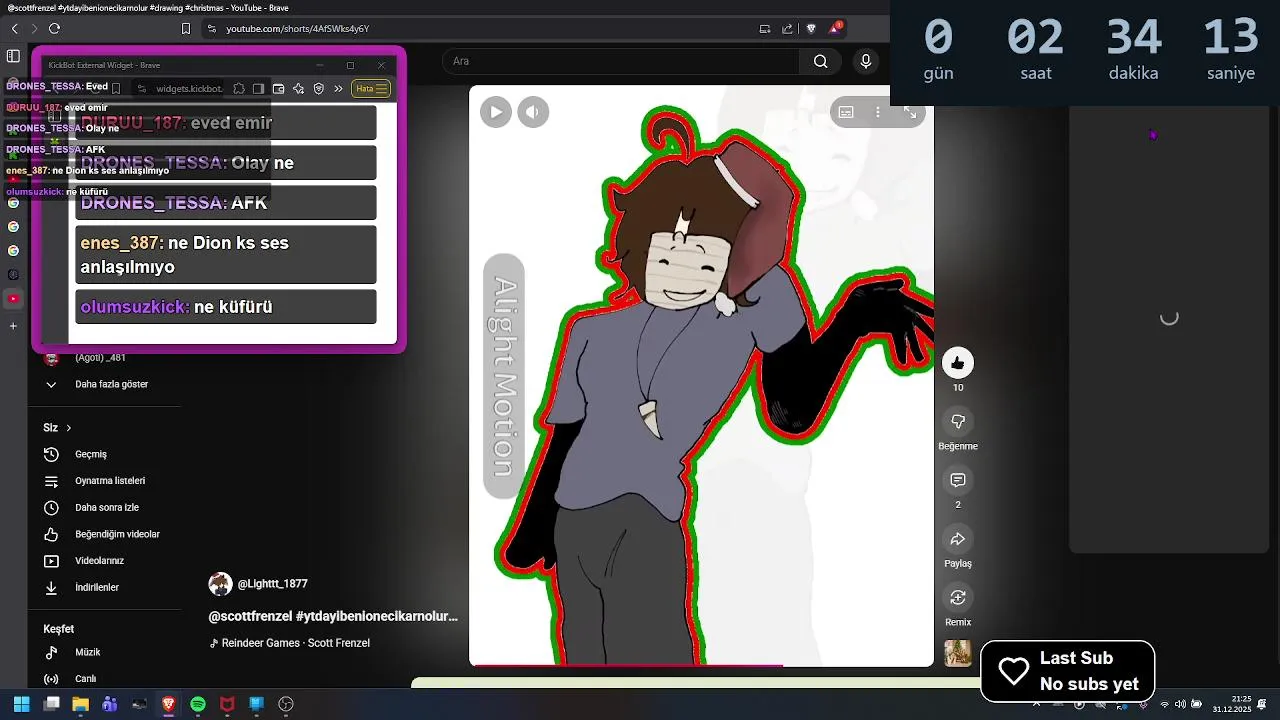
Task: Open Leo AI icon in KickBot widget
Action: (298, 89)
